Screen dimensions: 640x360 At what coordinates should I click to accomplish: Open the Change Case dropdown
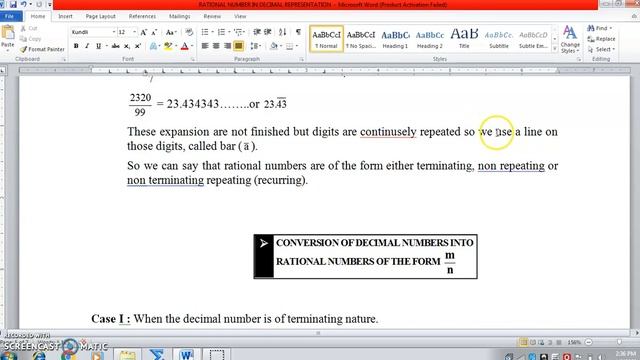(x=171, y=32)
